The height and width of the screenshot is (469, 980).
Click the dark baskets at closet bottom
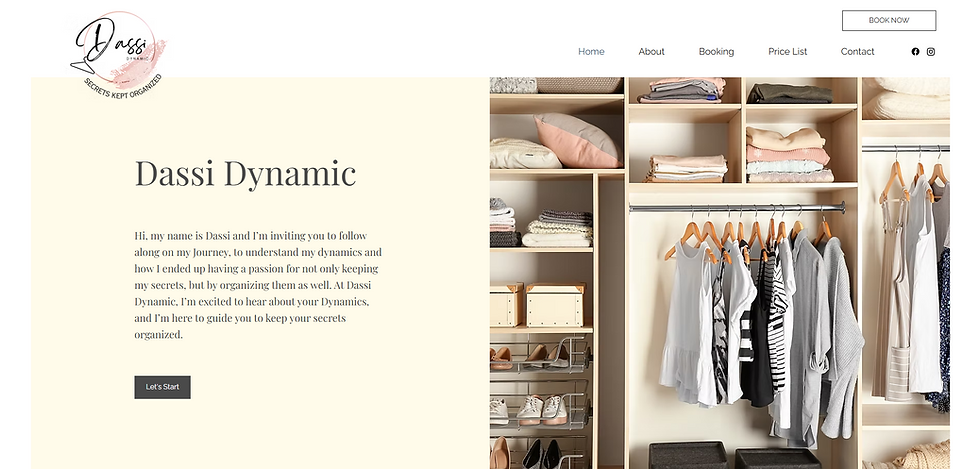click(x=734, y=455)
